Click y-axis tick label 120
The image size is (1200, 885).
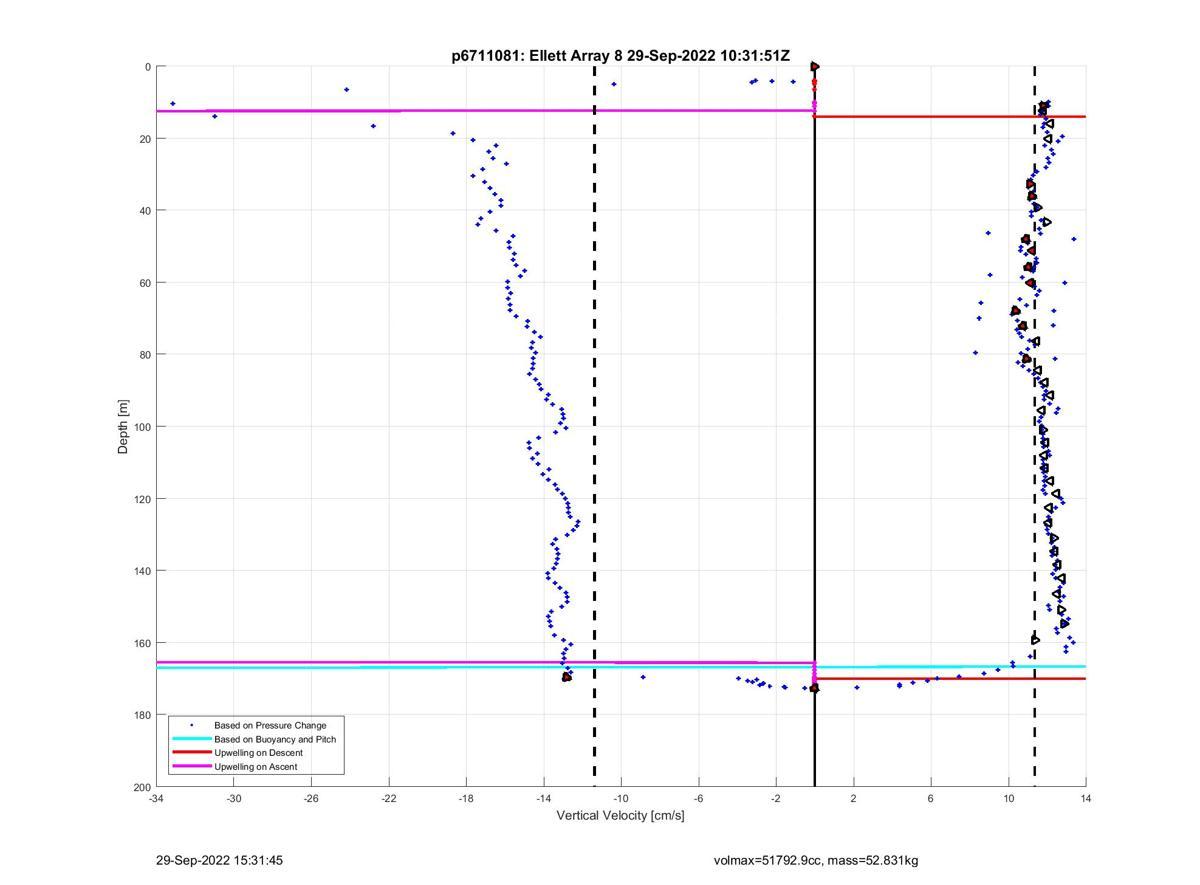click(x=142, y=499)
